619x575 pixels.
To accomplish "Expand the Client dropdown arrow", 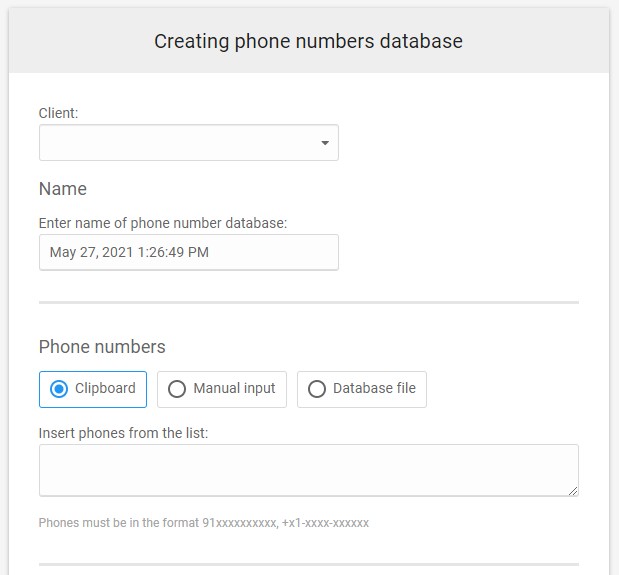I will [x=325, y=143].
